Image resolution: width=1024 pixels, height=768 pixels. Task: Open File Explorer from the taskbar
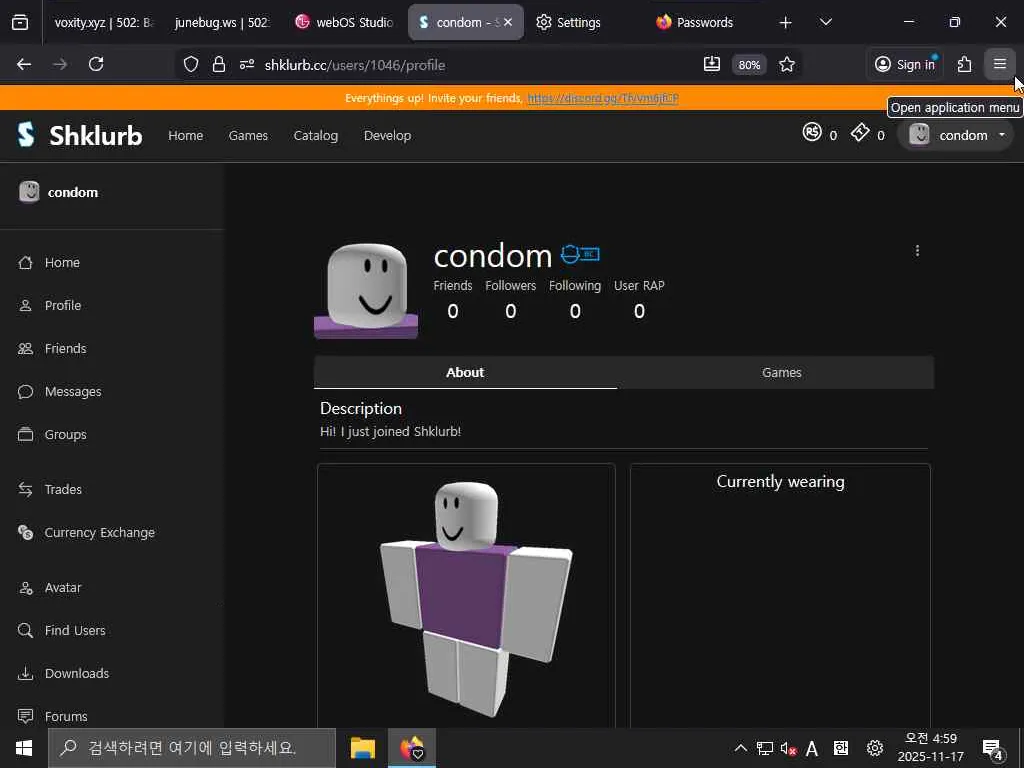362,748
